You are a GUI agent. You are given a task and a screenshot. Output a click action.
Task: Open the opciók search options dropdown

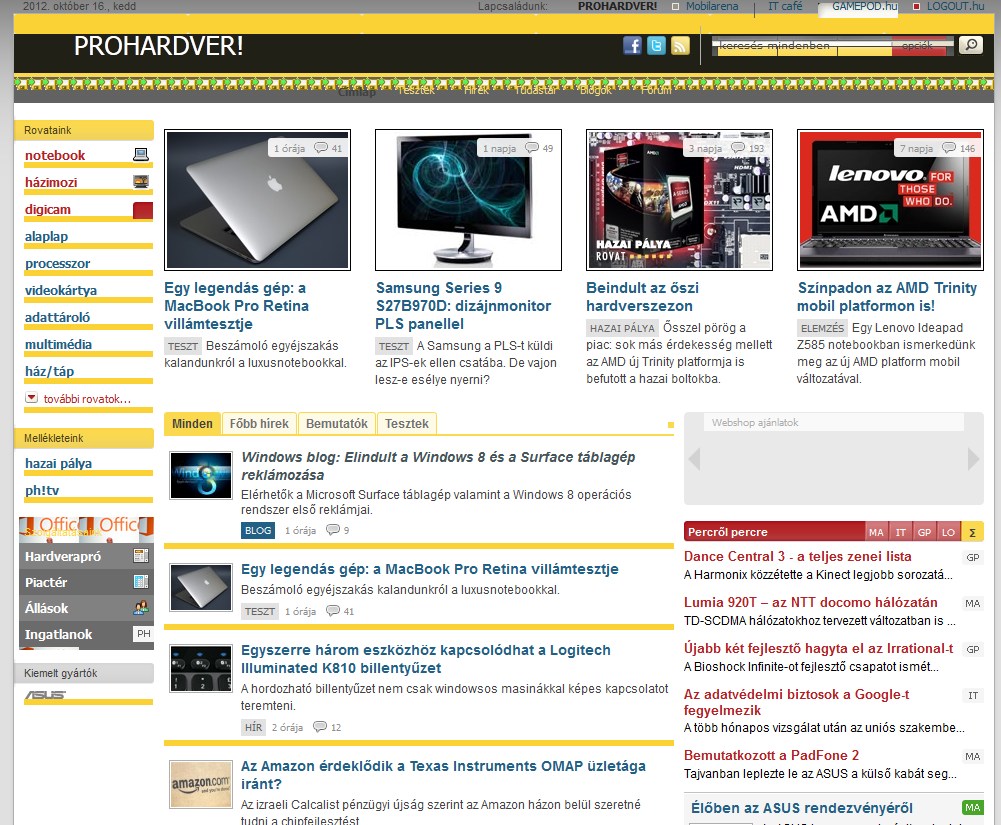pyautogui.click(x=917, y=45)
